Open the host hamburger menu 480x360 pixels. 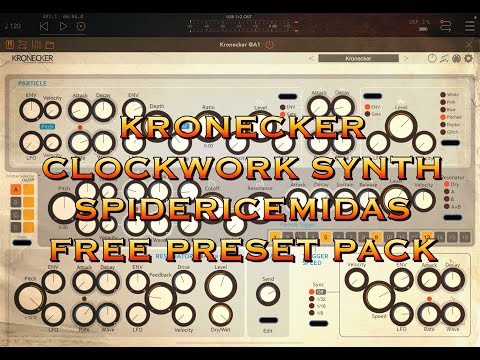470,26
